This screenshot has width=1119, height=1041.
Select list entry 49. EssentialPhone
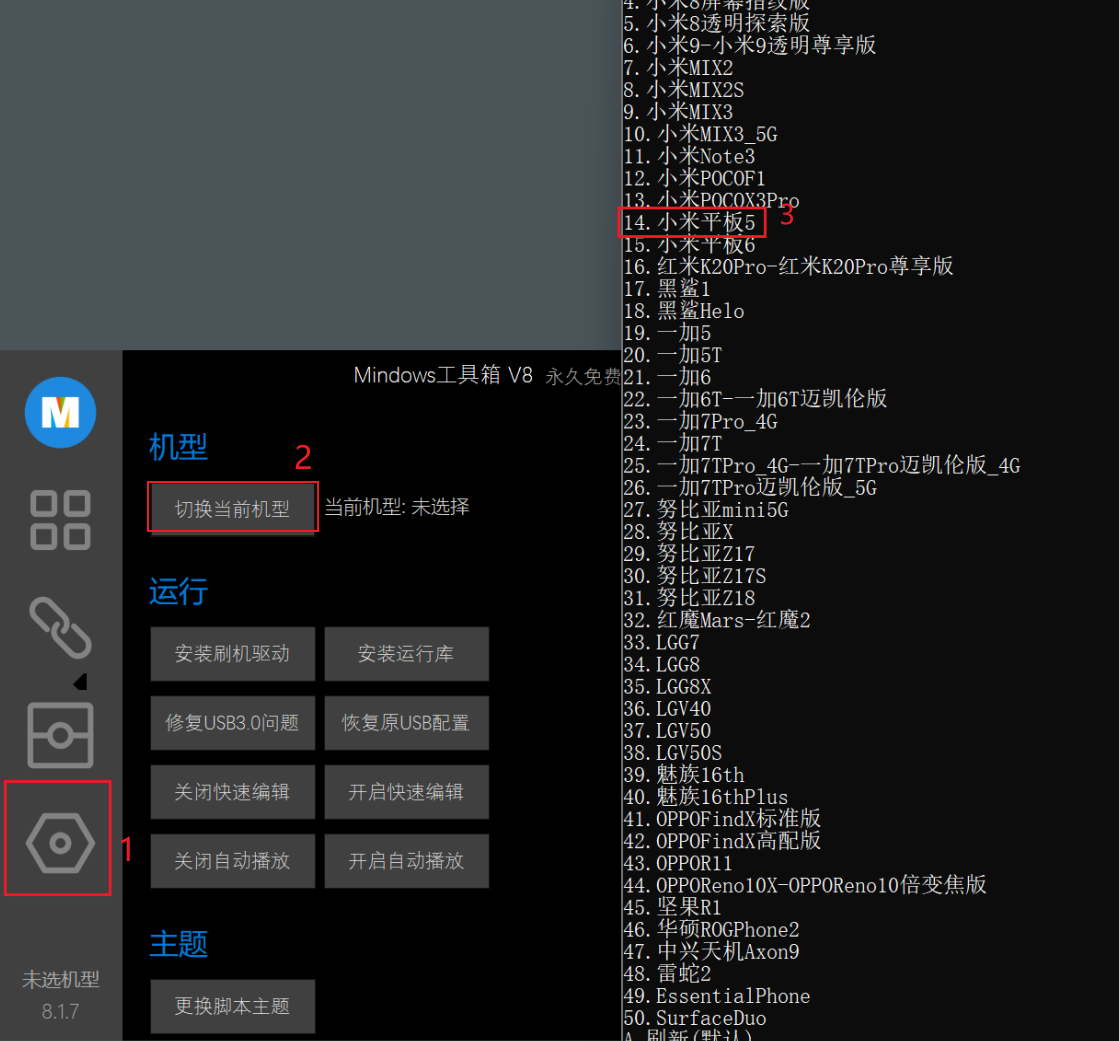coord(717,996)
